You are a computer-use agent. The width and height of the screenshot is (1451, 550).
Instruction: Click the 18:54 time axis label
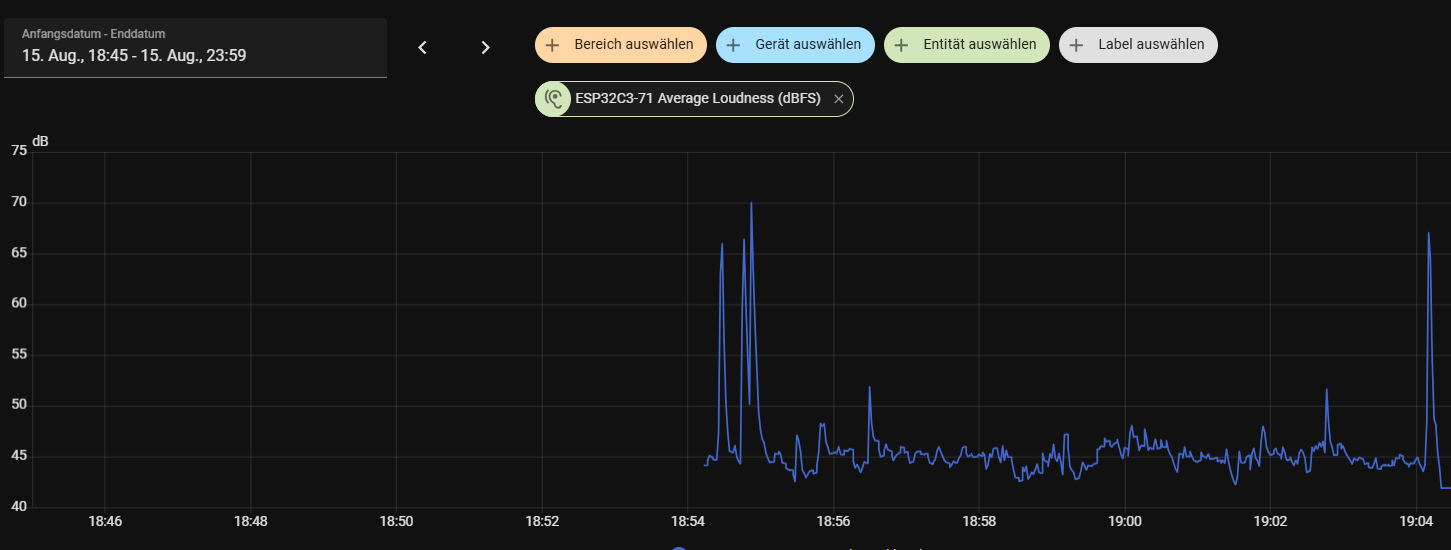687,521
